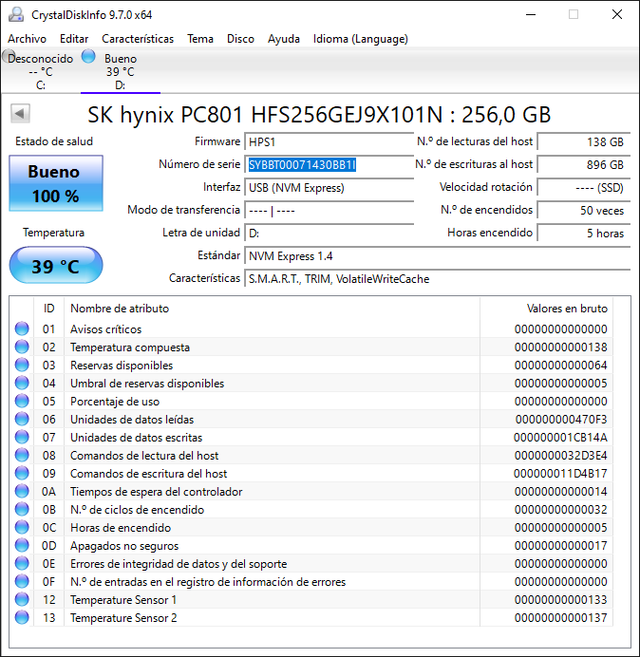Click the power-on hours value 5 horas

584,233
